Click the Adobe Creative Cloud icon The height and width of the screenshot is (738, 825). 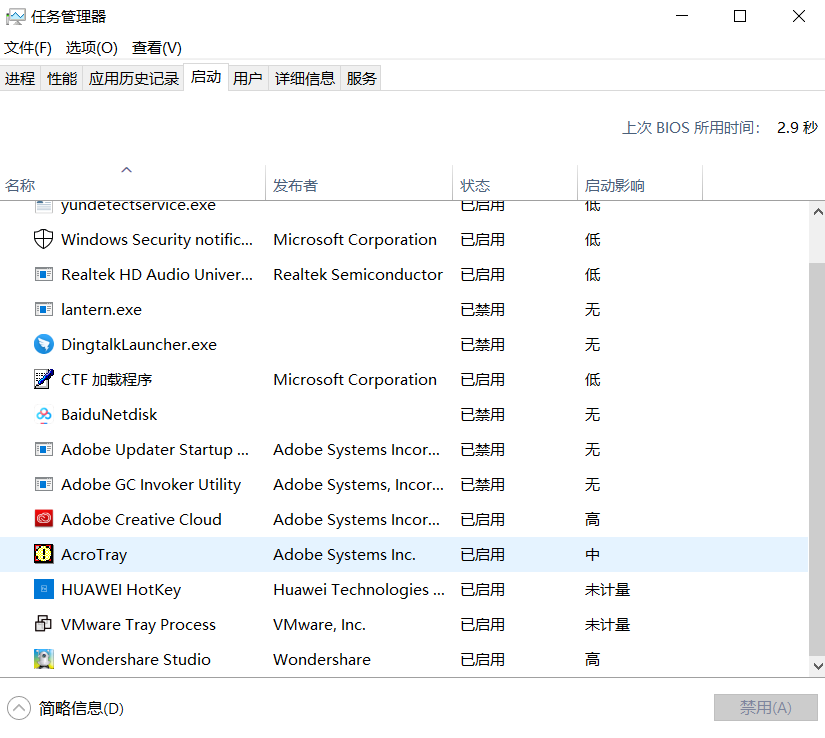coord(42,519)
